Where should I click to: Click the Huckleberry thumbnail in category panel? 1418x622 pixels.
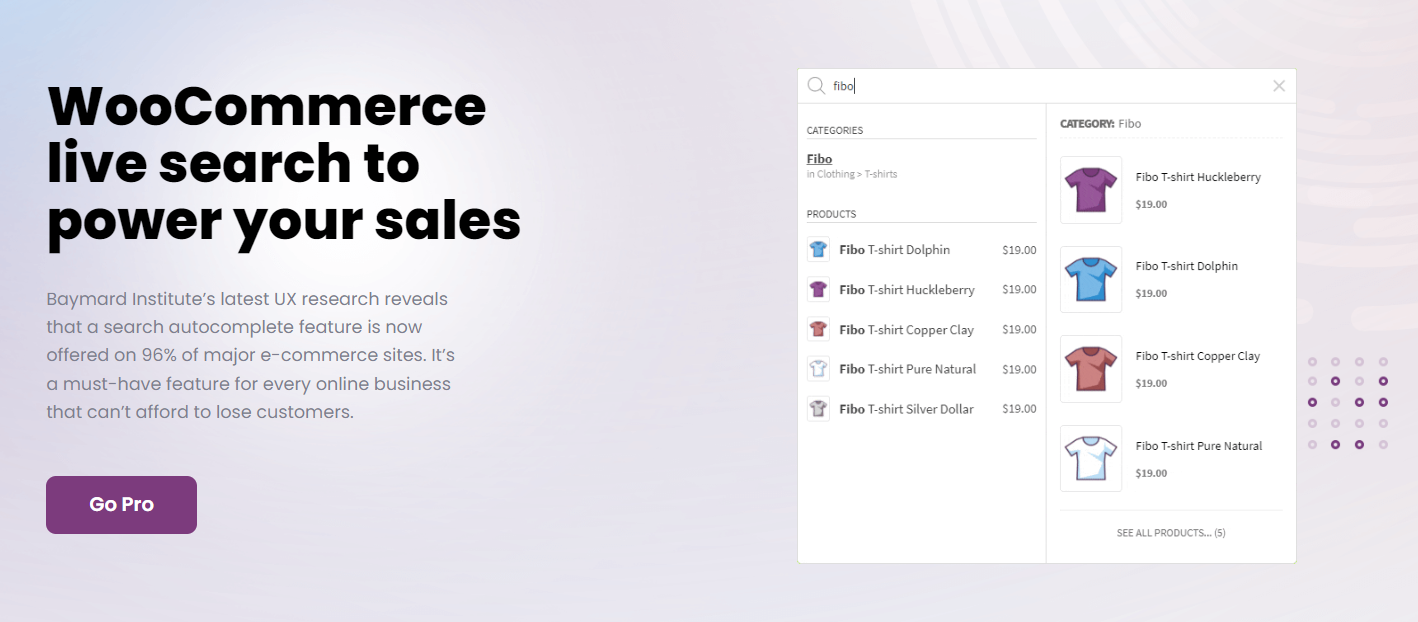pyautogui.click(x=1091, y=190)
